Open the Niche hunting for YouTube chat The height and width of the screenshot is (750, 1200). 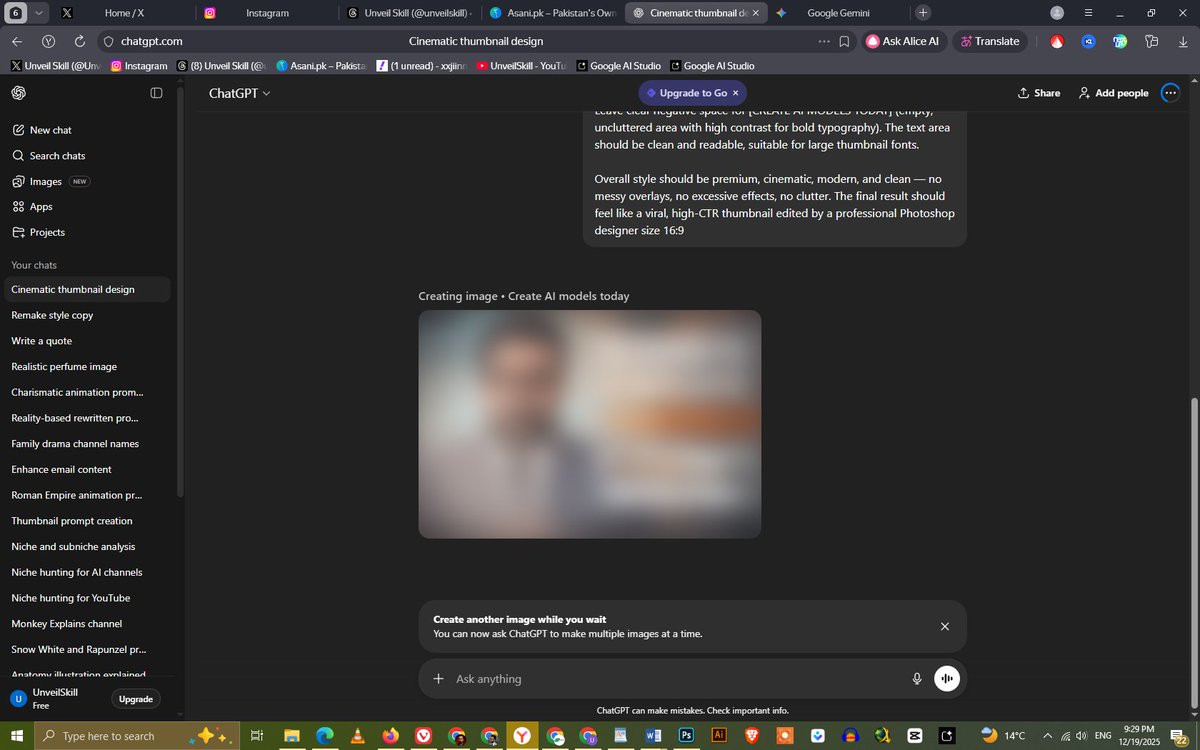pos(88,598)
